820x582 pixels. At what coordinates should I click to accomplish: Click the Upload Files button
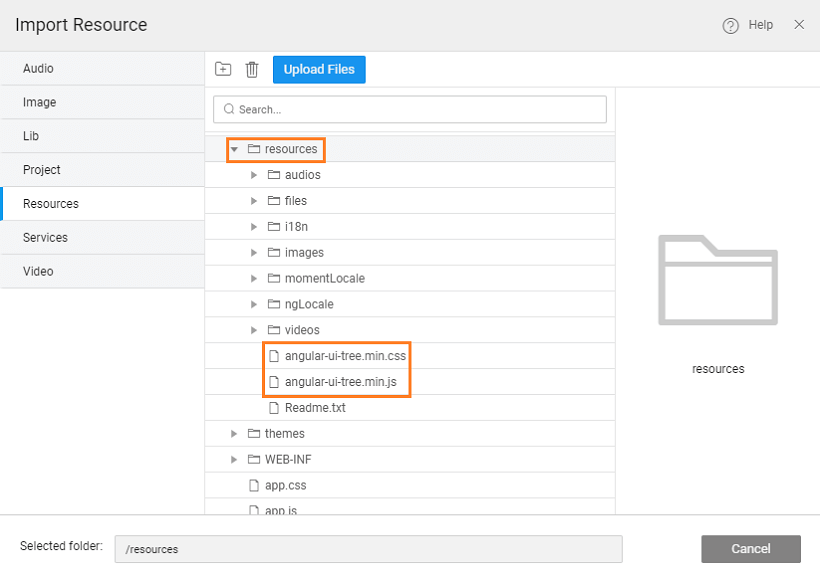click(x=319, y=69)
